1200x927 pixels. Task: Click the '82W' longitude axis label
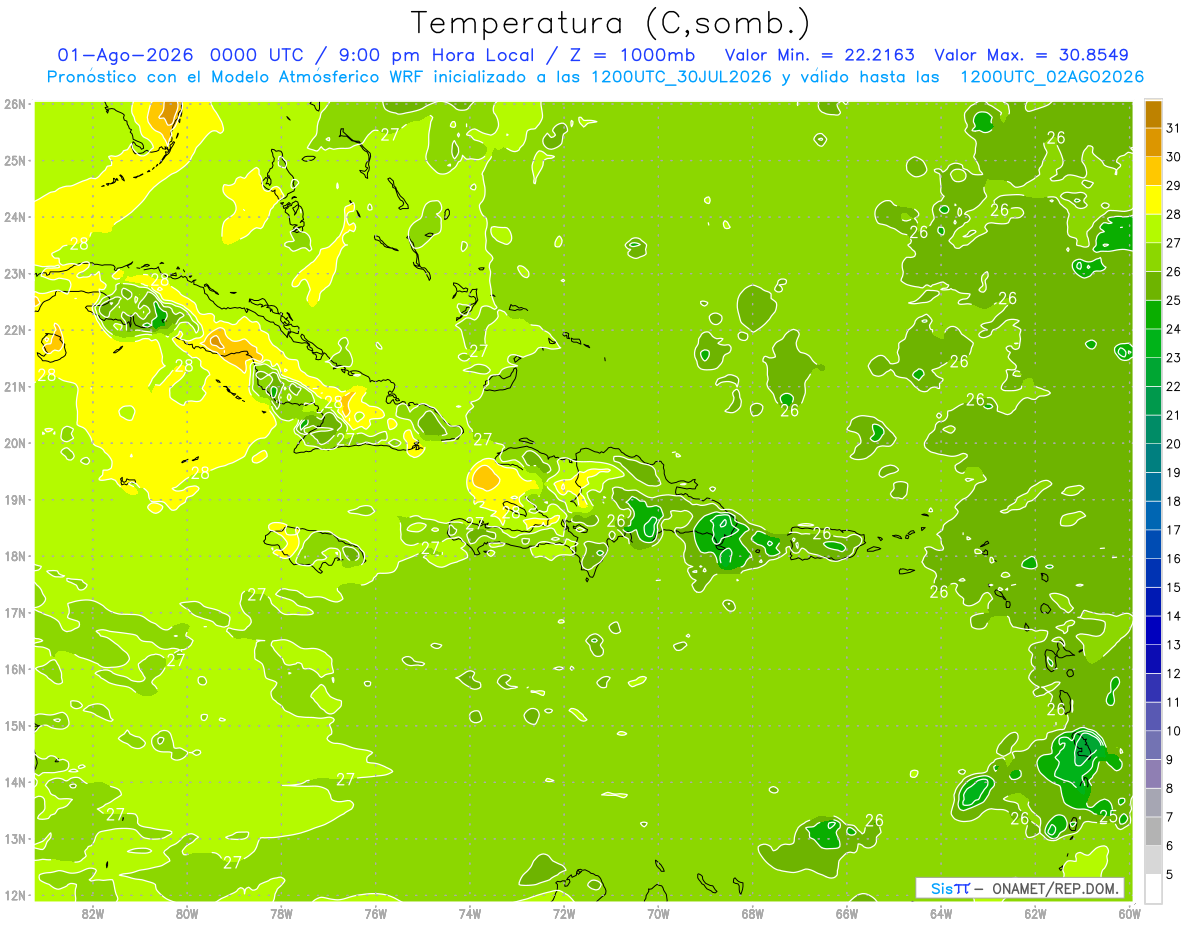click(93, 914)
